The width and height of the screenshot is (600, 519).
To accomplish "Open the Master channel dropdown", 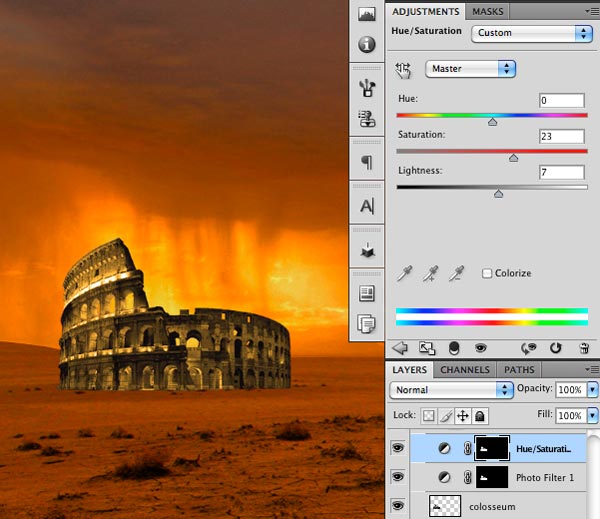I will click(470, 69).
